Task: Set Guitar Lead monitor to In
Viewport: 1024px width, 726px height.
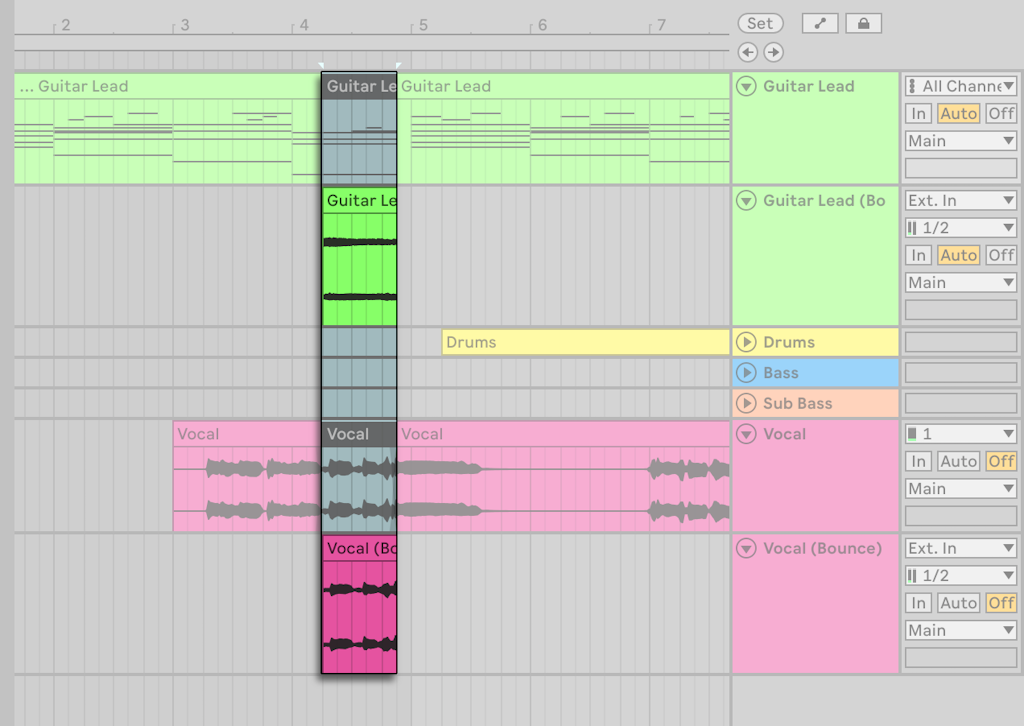Action: click(x=918, y=114)
